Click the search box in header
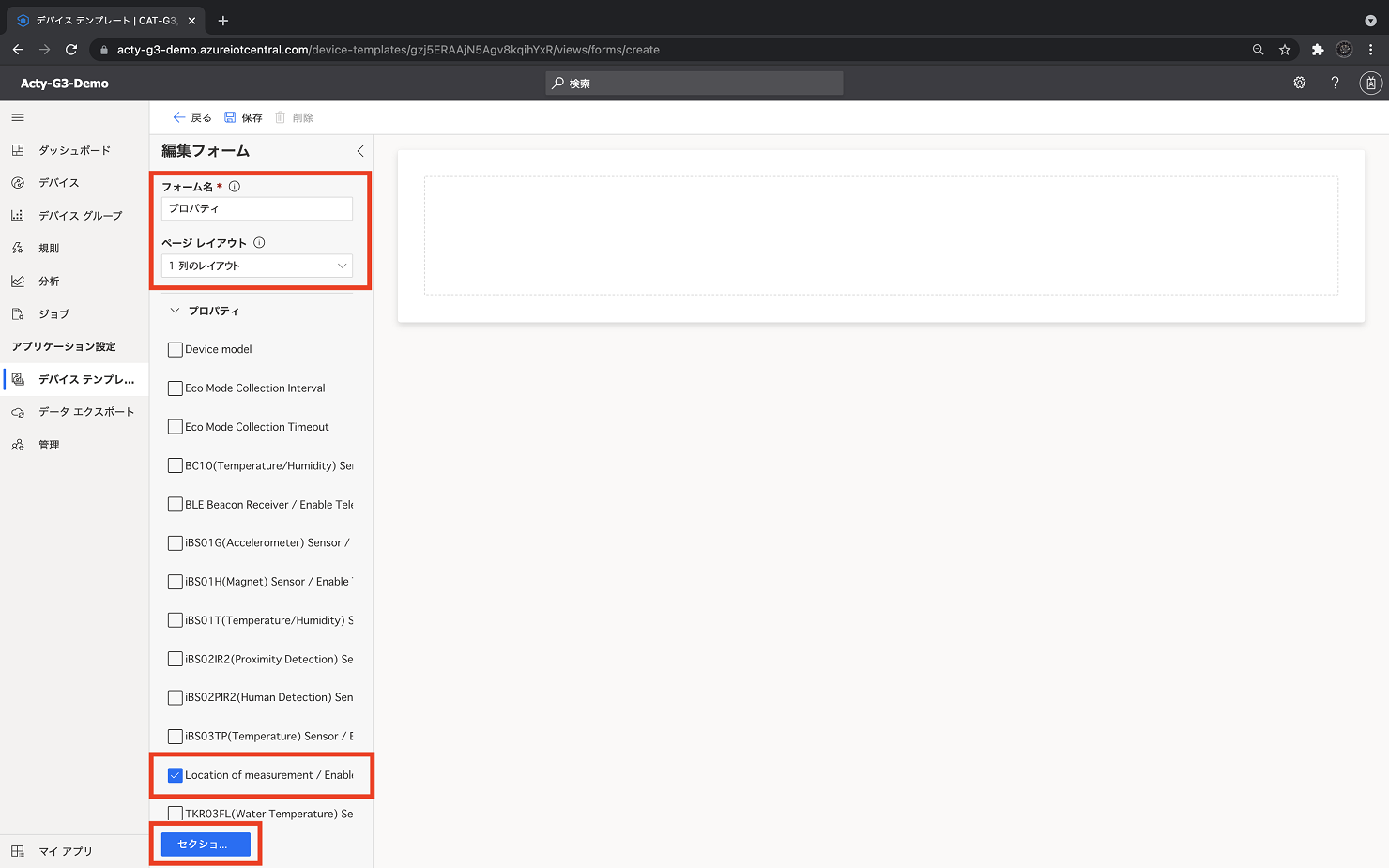The image size is (1389, 868). click(694, 84)
